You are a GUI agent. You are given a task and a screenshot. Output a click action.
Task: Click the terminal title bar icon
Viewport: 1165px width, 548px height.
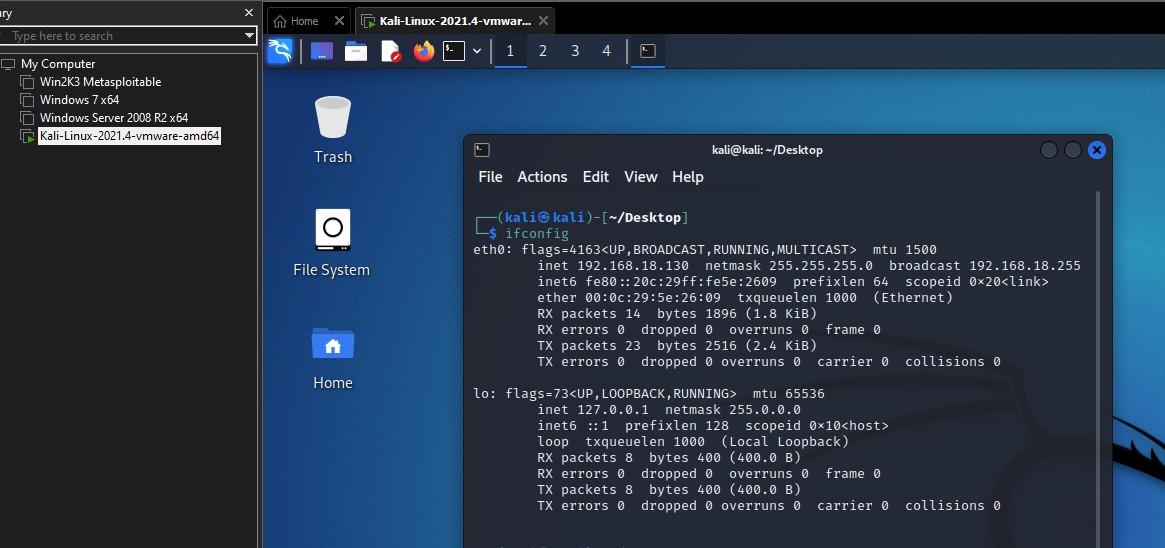click(x=481, y=150)
